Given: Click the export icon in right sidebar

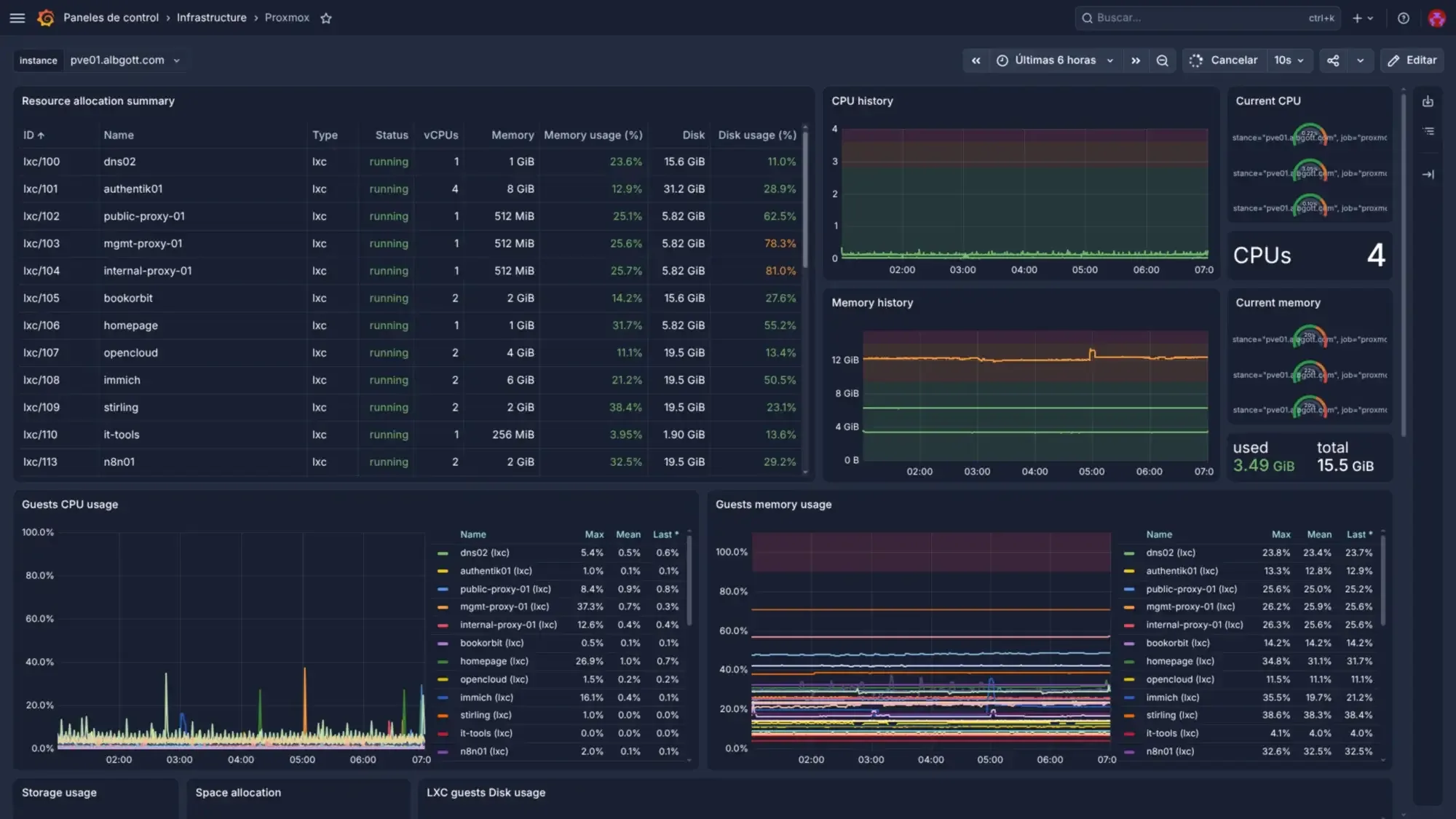Looking at the screenshot, I should tap(1428, 101).
